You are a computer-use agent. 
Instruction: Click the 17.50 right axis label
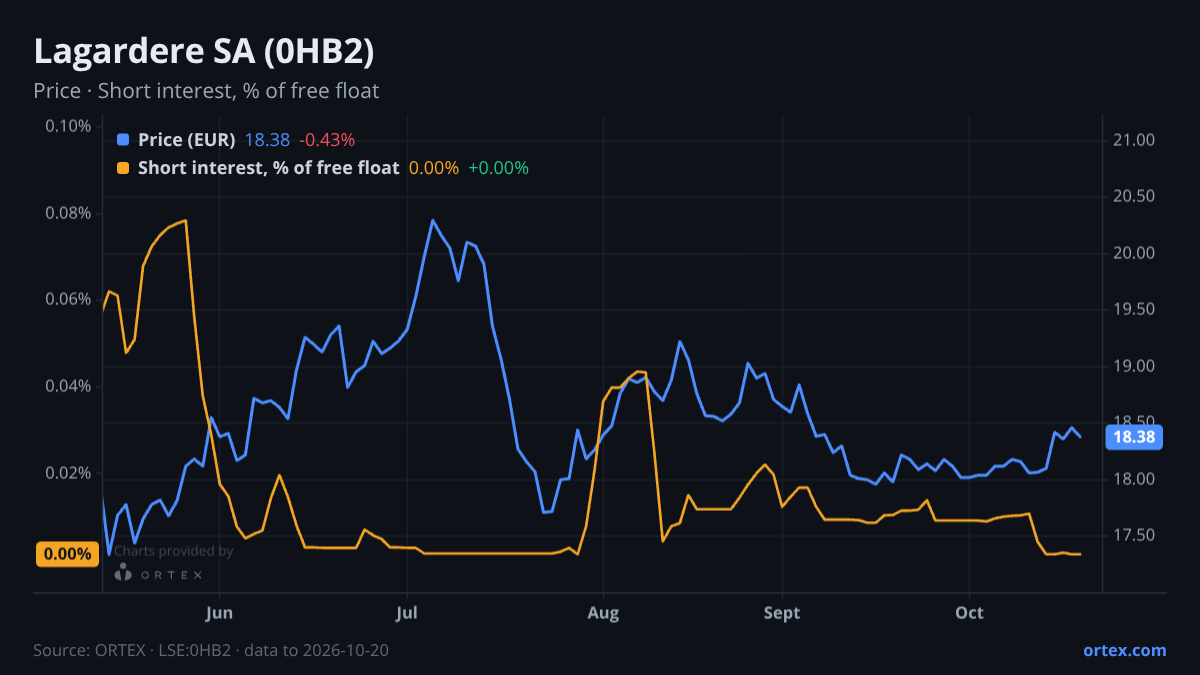click(1134, 536)
